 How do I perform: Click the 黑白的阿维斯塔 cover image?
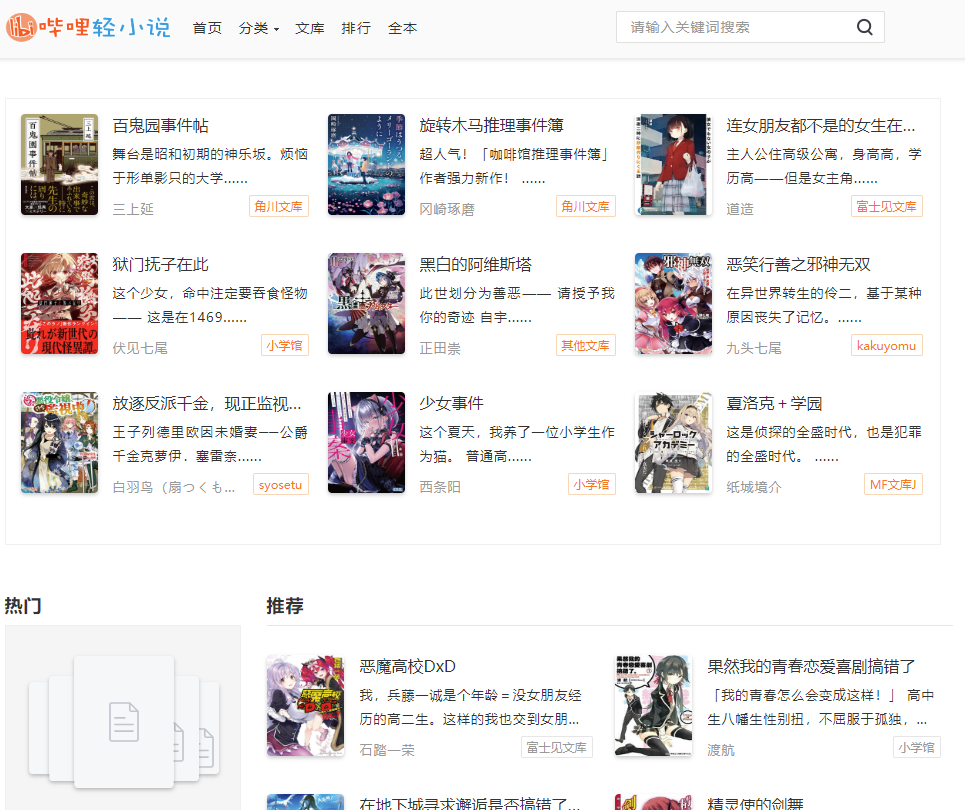point(366,303)
